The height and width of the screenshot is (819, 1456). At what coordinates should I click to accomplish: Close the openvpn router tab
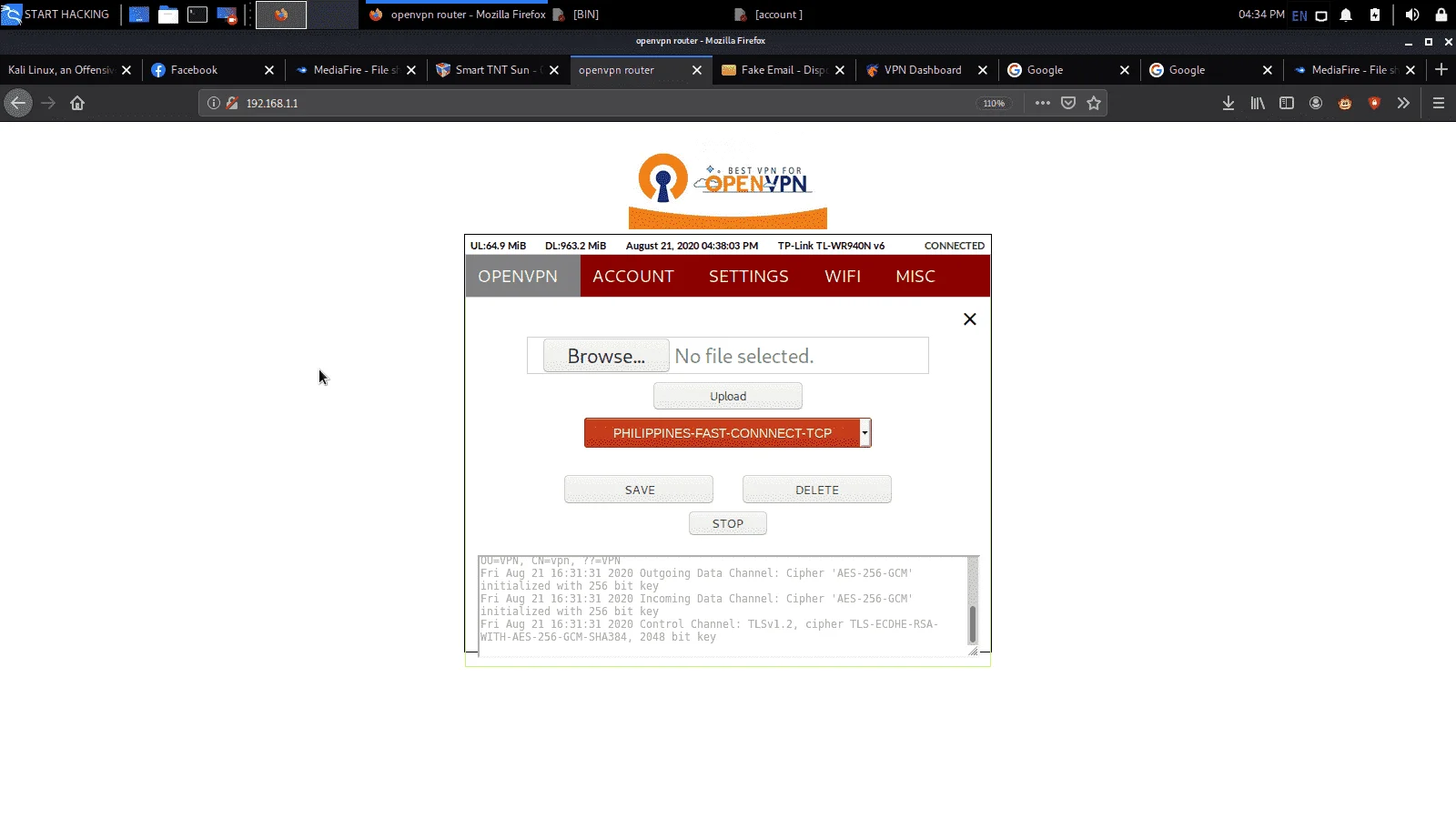pyautogui.click(x=697, y=70)
